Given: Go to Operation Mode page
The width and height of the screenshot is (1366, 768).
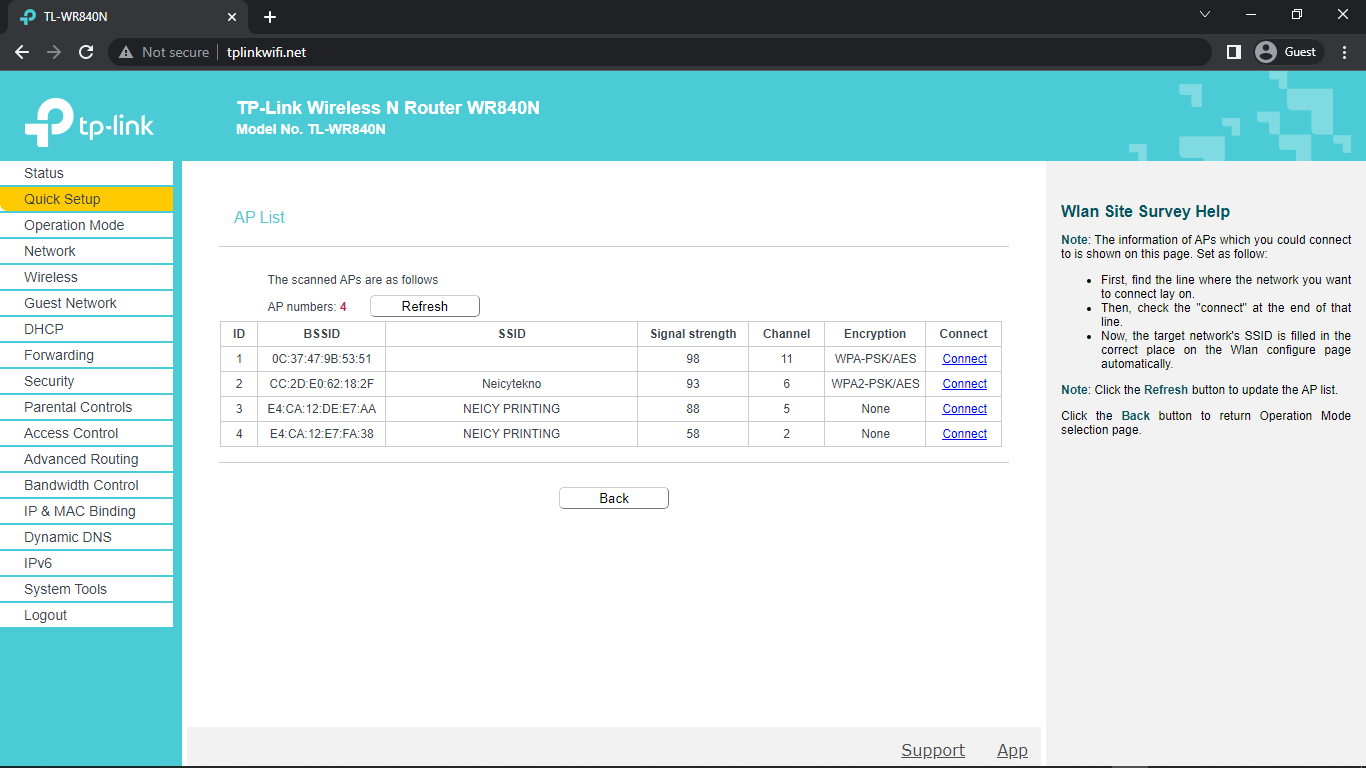Looking at the screenshot, I should [86, 225].
